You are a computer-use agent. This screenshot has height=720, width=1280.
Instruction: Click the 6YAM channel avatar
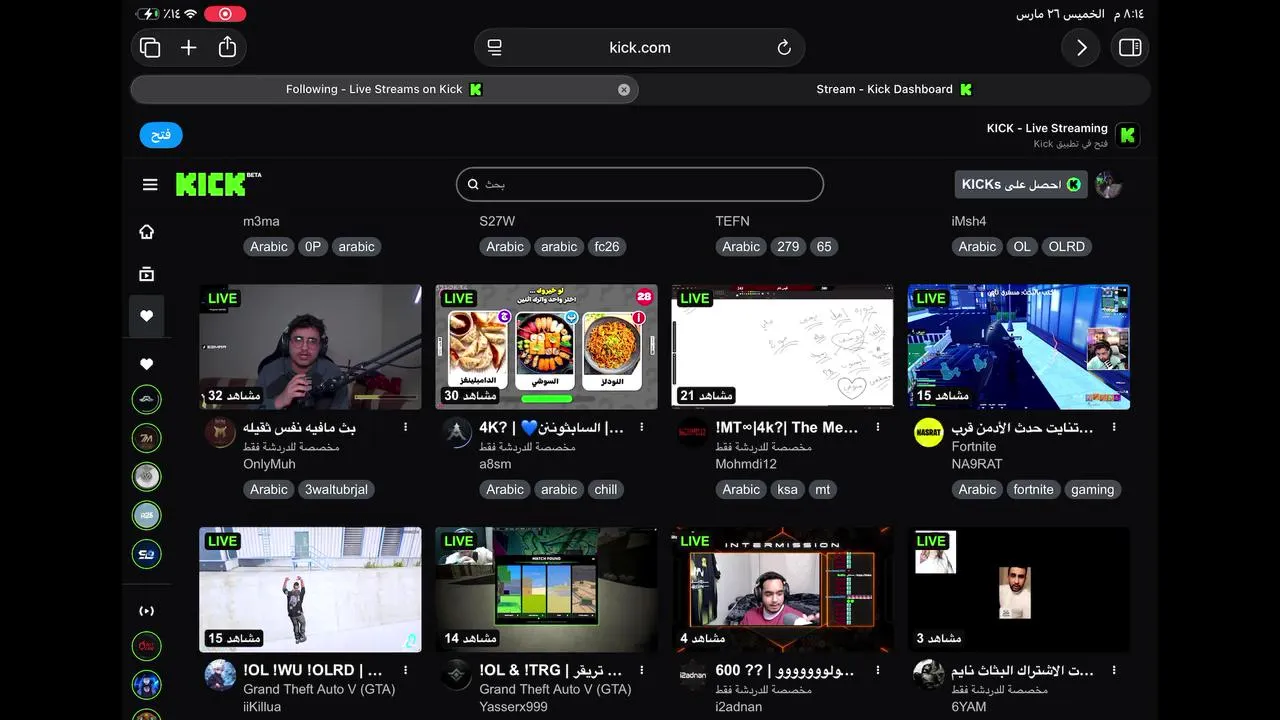[929, 675]
